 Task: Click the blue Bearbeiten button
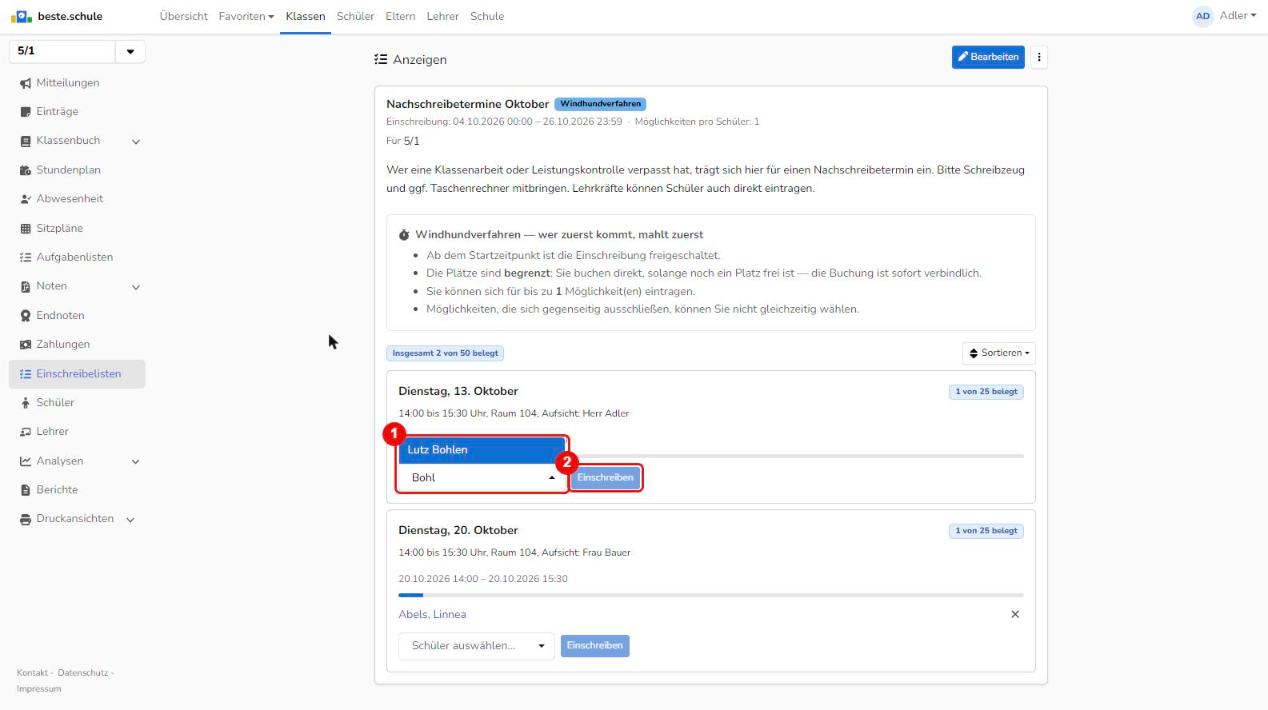point(988,57)
